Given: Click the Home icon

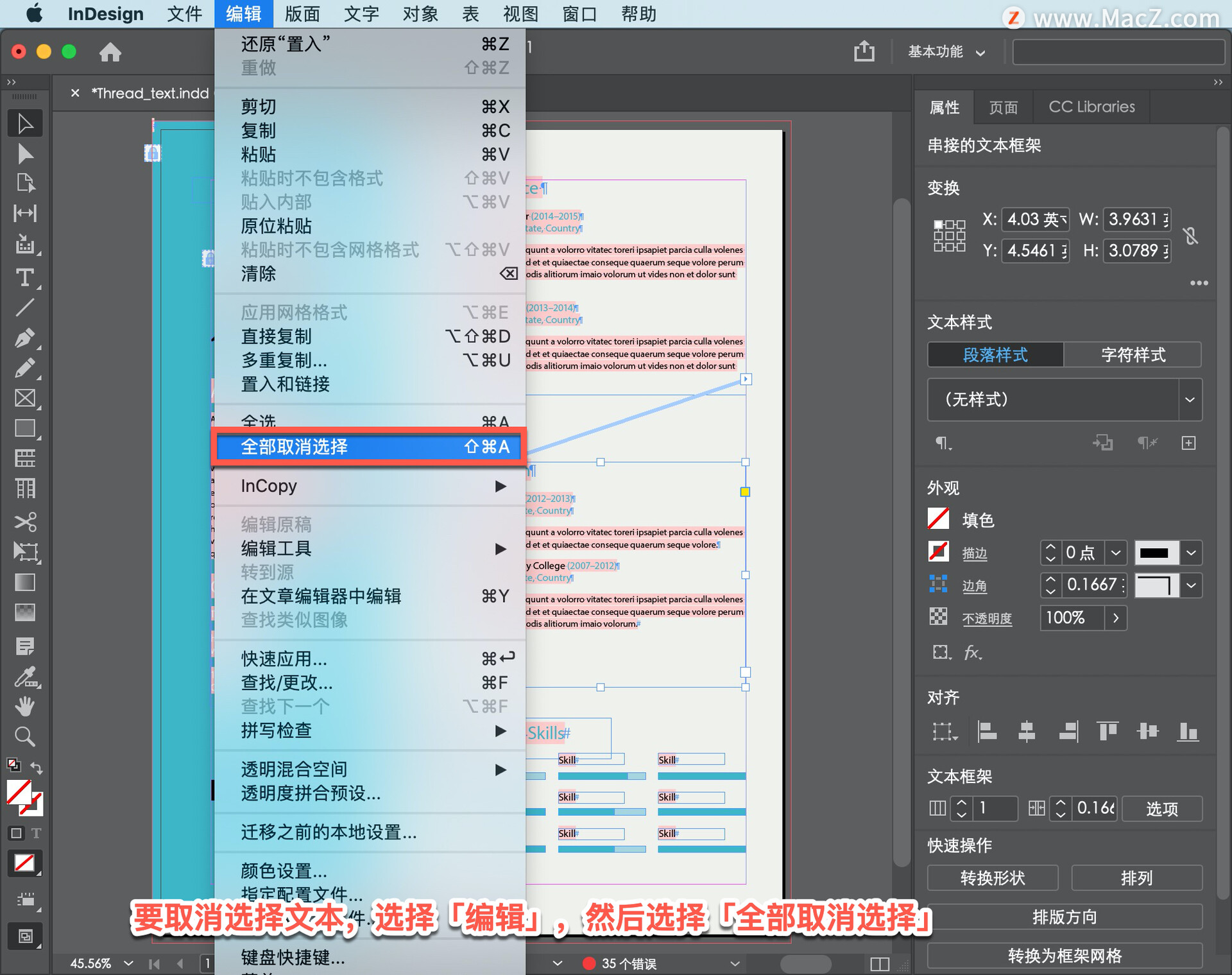Looking at the screenshot, I should [x=110, y=51].
